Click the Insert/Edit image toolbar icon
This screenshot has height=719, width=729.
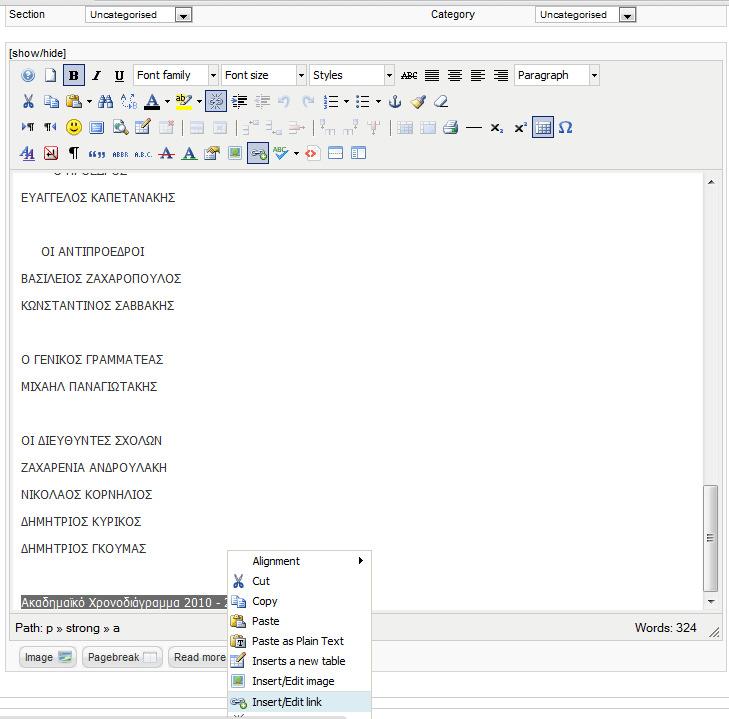235,153
